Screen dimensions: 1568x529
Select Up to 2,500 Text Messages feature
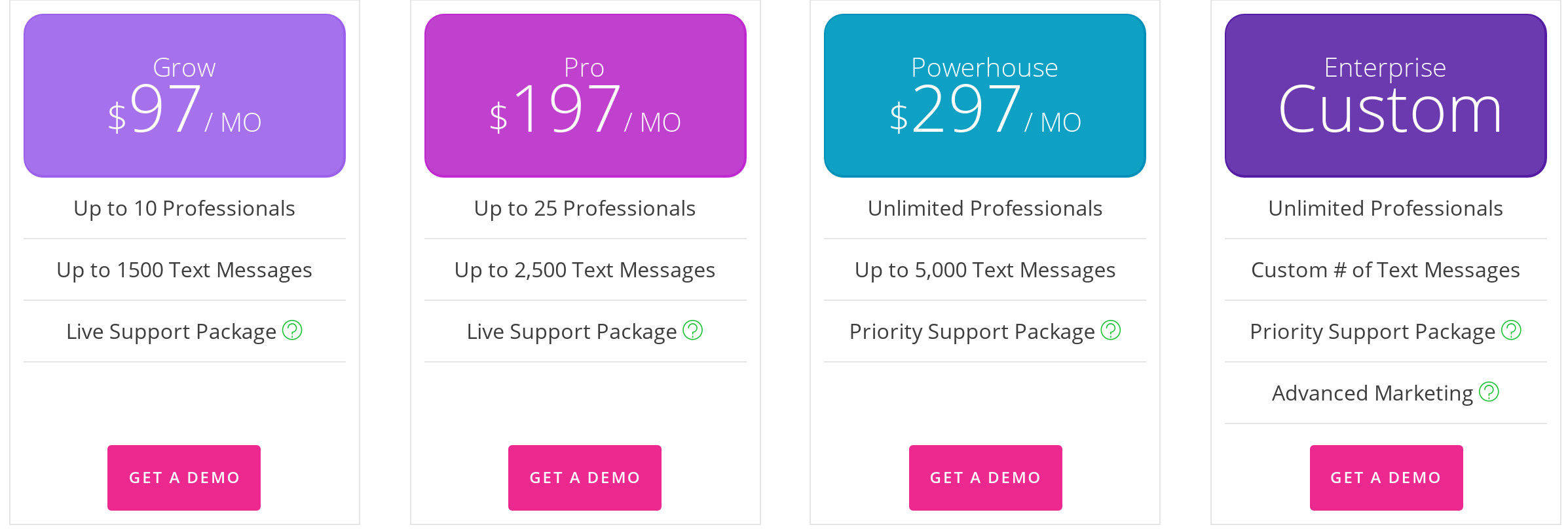(x=586, y=269)
